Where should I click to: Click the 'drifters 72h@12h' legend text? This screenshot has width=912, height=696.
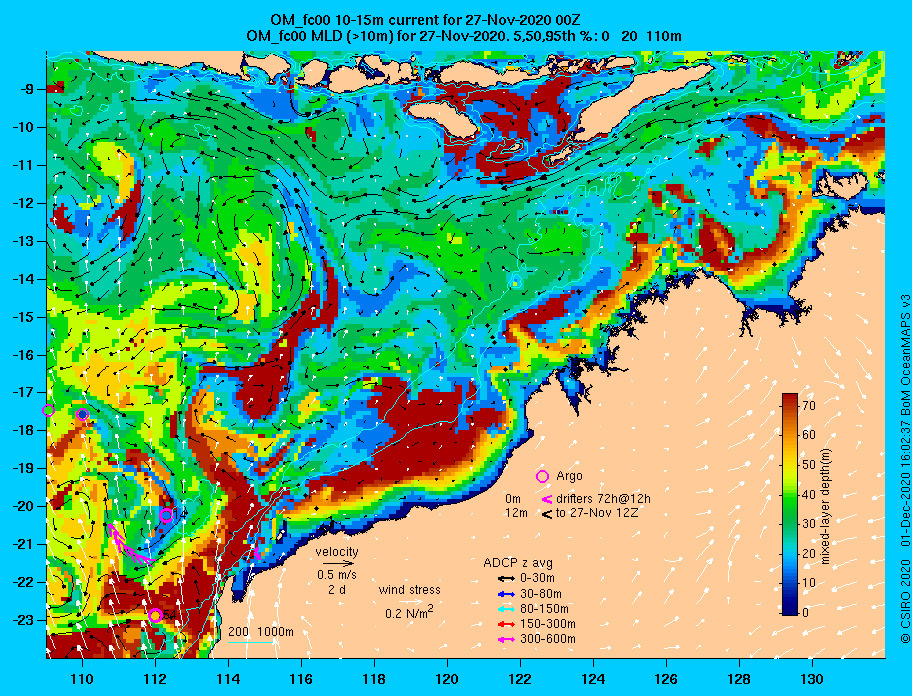[603, 499]
